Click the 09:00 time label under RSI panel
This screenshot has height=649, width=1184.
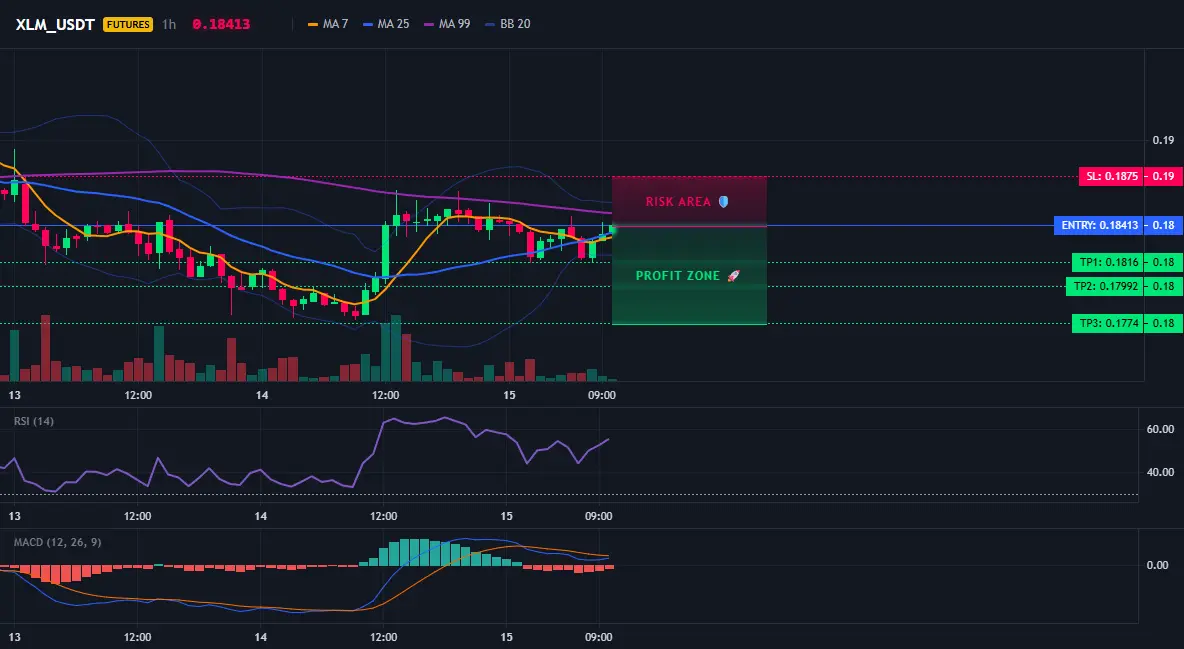click(x=598, y=516)
